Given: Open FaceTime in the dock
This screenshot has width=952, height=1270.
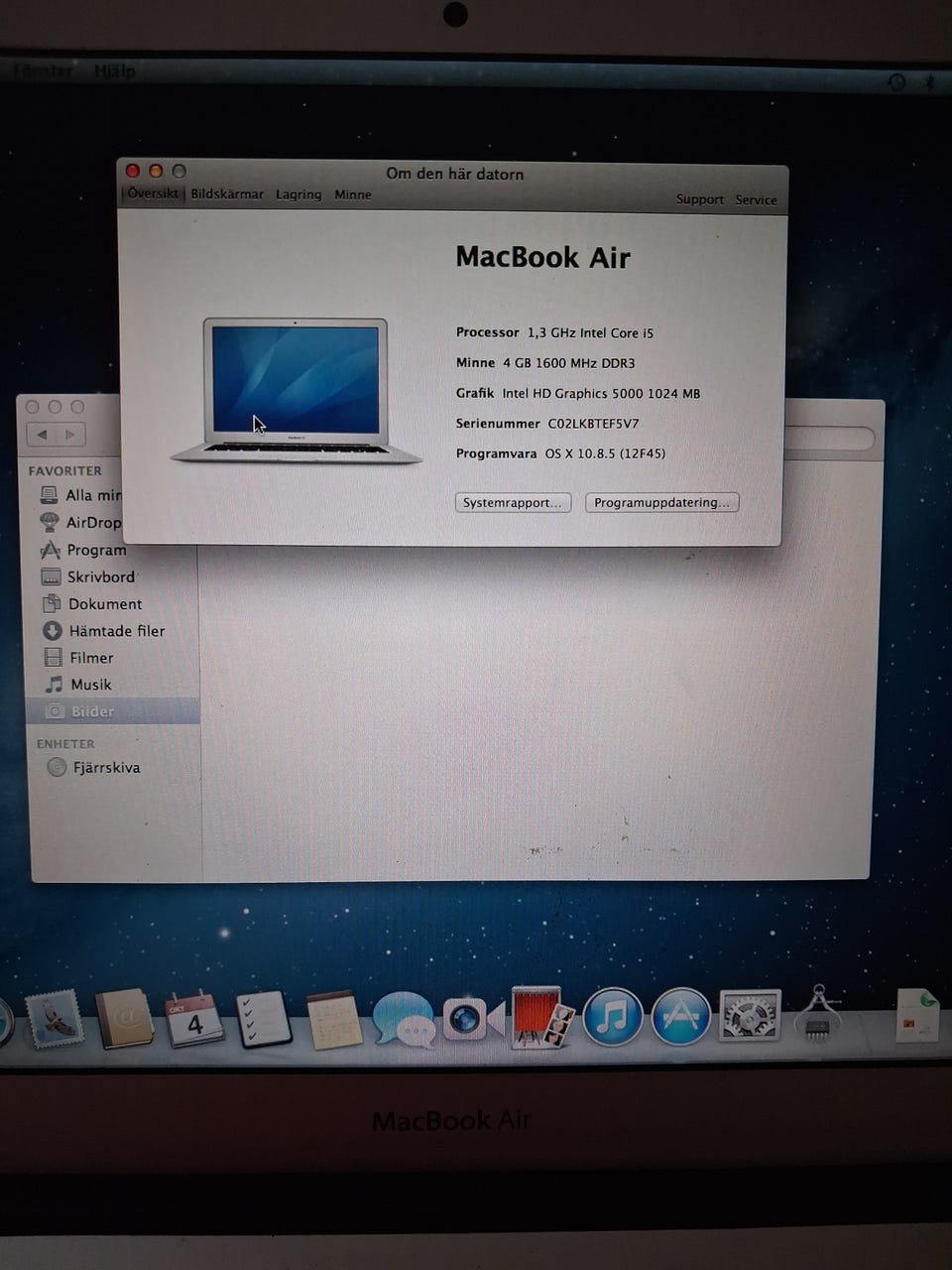Looking at the screenshot, I should (x=473, y=1019).
